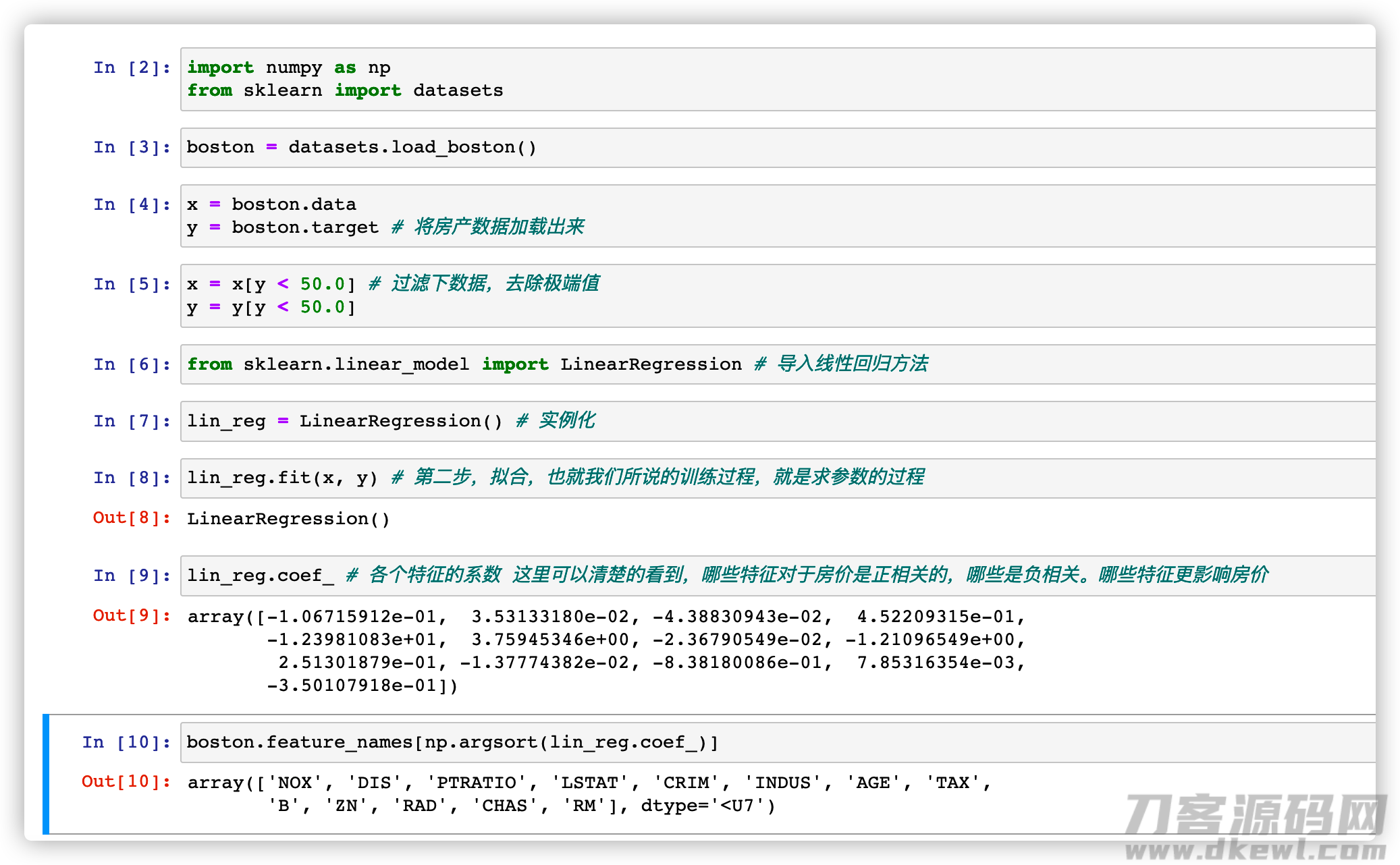Click the In [2]: prompt label
1400x865 pixels.
(x=132, y=67)
